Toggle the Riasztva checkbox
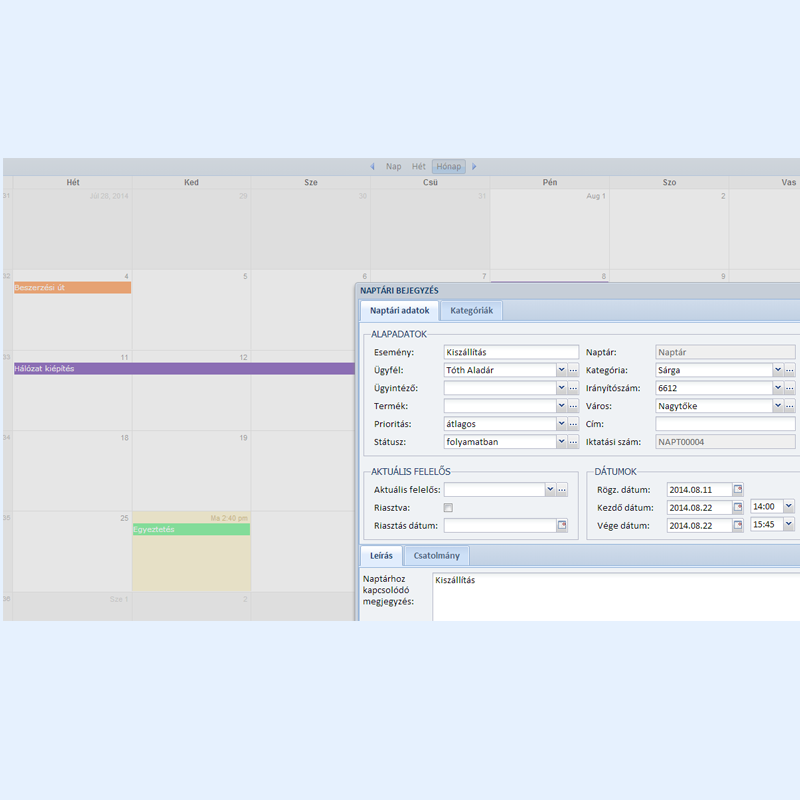Image resolution: width=800 pixels, height=800 pixels. 448,508
